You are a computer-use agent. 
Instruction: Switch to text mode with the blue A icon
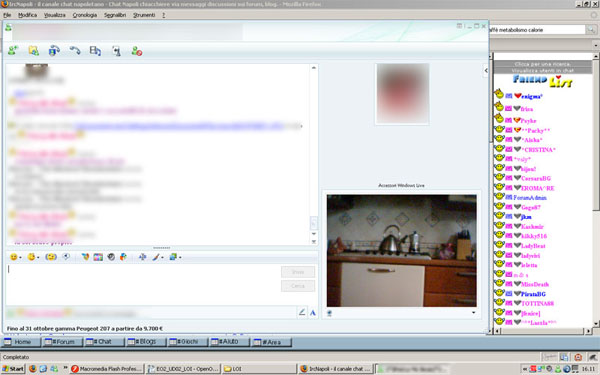tap(313, 313)
